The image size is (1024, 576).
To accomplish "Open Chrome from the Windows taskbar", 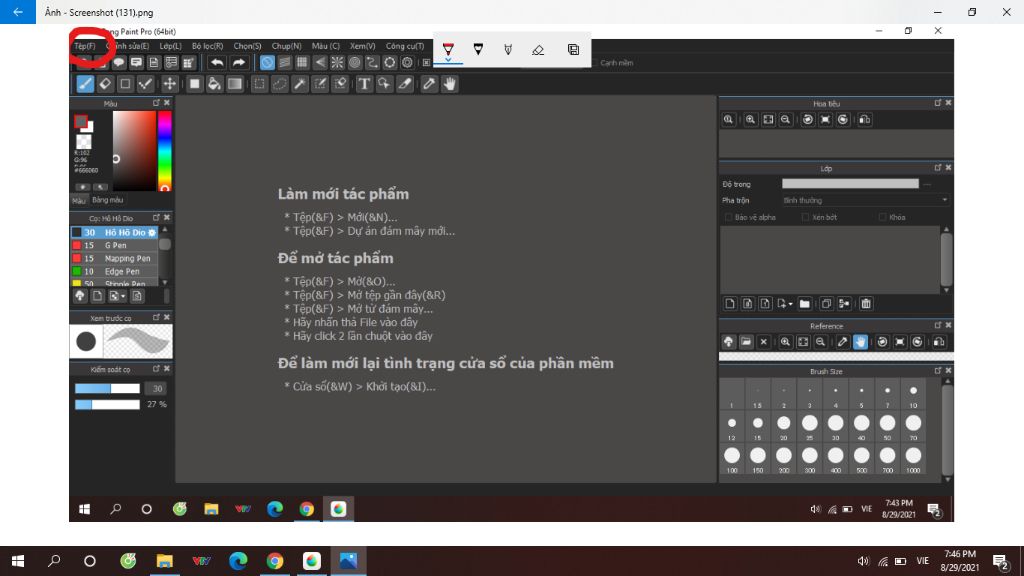I will tap(275, 561).
